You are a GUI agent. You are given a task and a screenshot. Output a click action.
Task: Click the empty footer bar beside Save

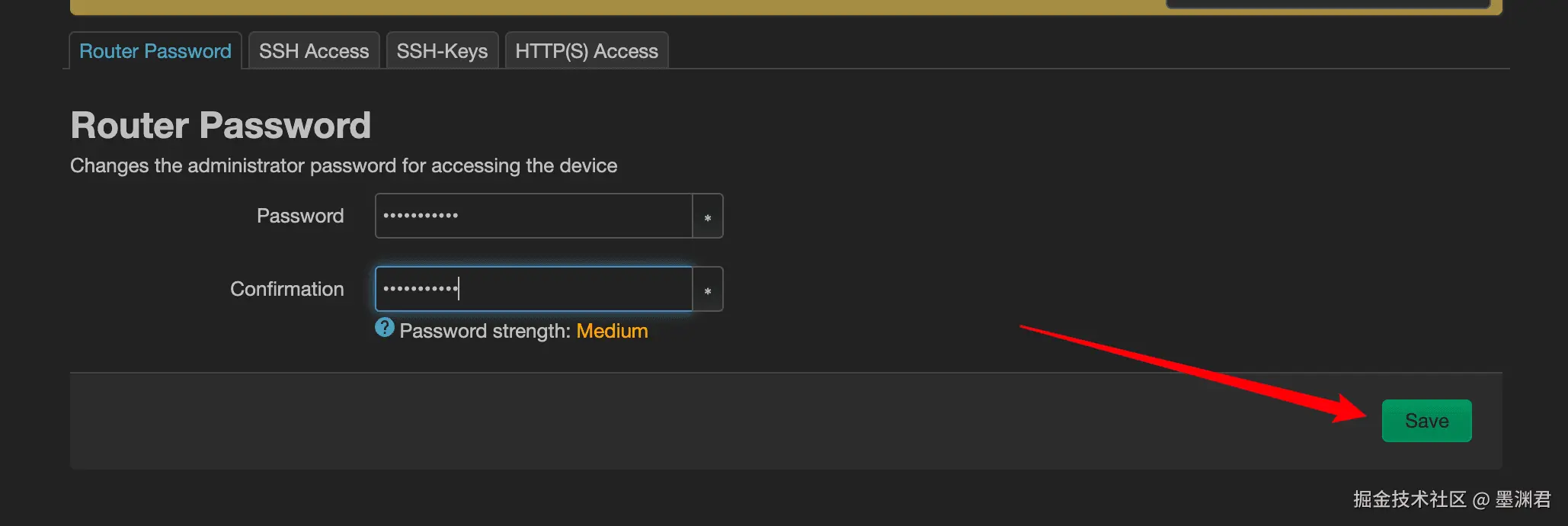[686, 421]
